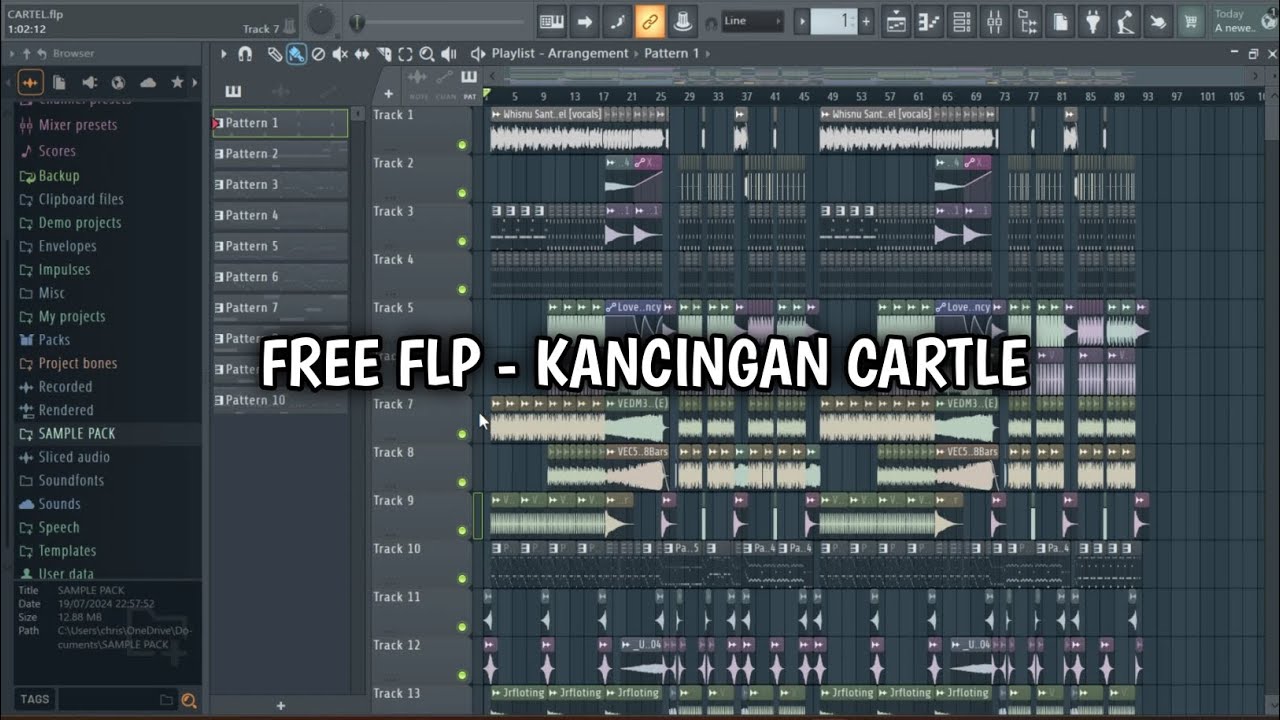
Task: Mute Track 7 with its green light
Action: coord(462,434)
